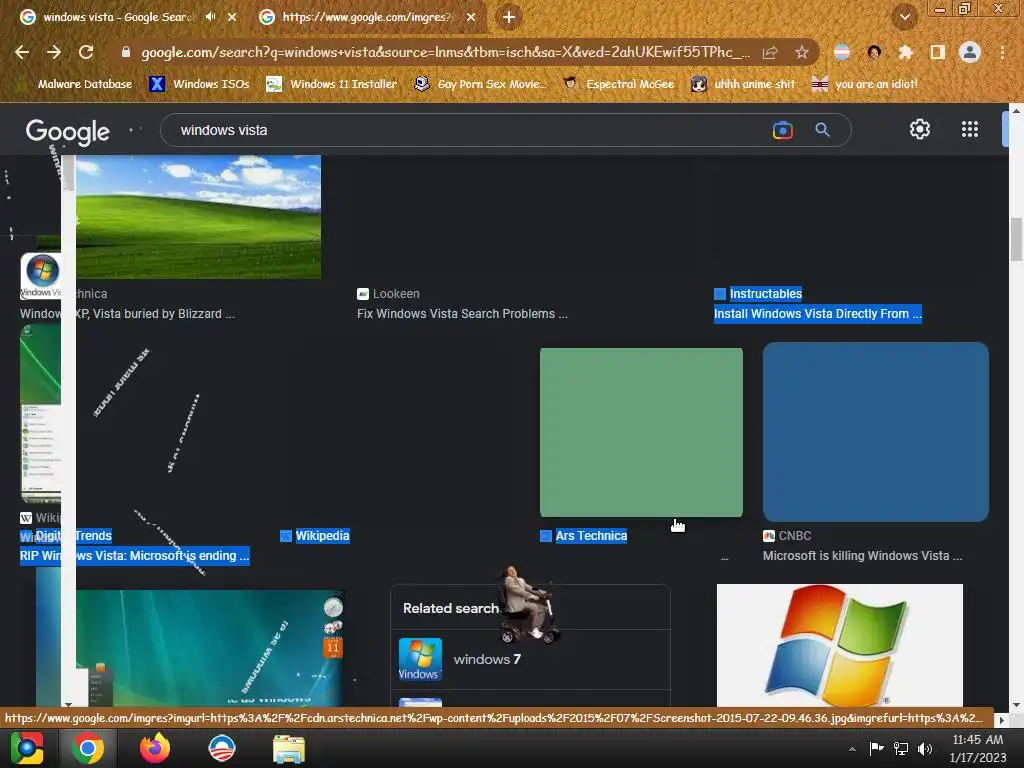Search by image with Google Lens icon

[x=782, y=130]
